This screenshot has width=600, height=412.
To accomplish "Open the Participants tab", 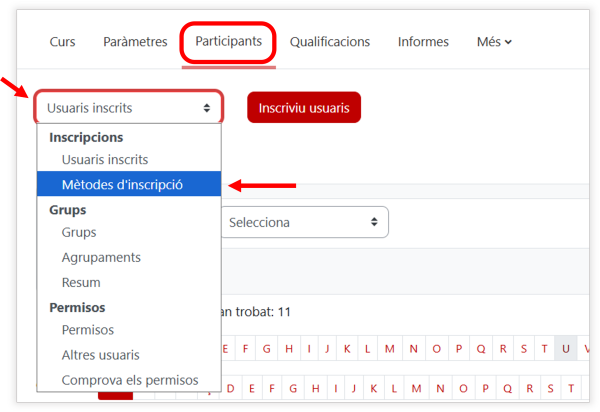I will [x=228, y=41].
